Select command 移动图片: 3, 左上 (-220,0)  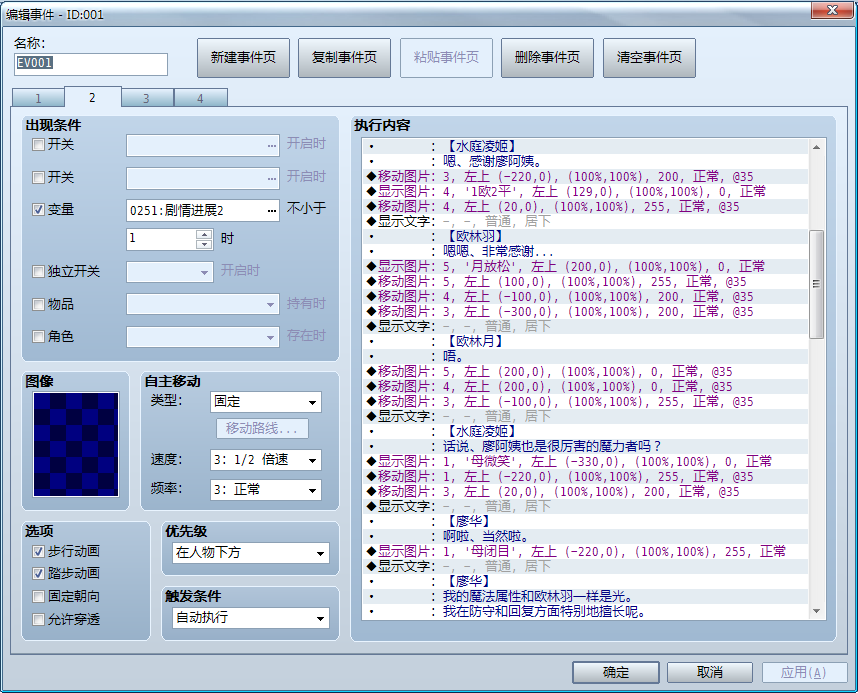click(585, 177)
